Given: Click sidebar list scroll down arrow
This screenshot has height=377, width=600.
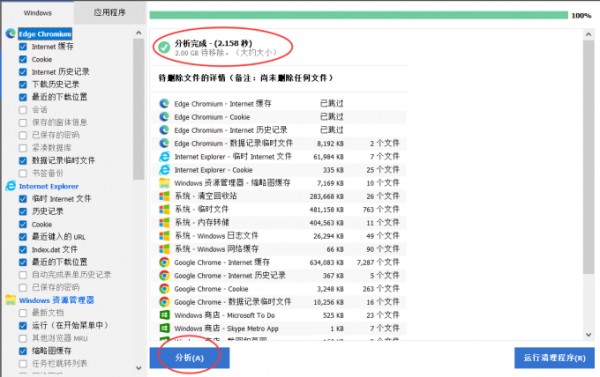Looking at the screenshot, I should tap(139, 368).
